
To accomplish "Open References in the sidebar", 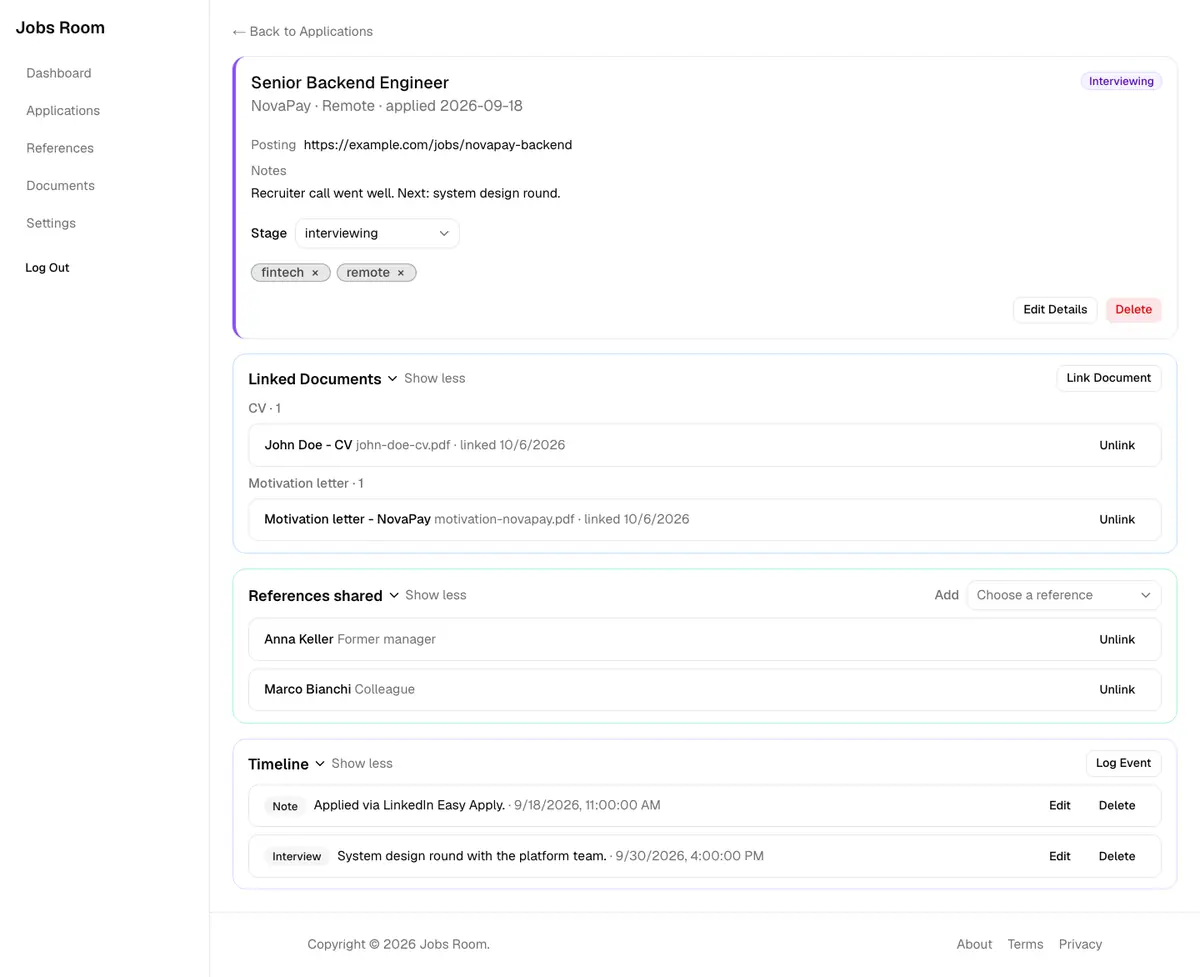I will [60, 148].
